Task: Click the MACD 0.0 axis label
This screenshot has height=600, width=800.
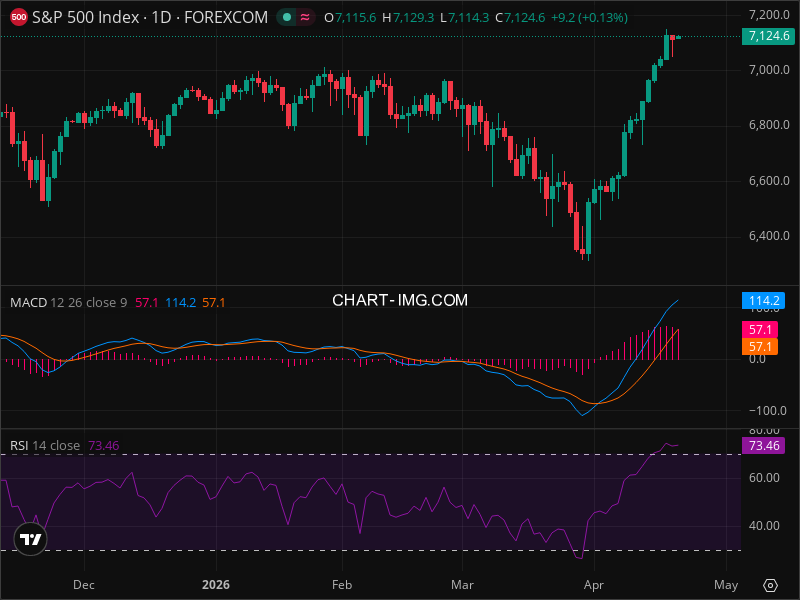Action: [757, 359]
